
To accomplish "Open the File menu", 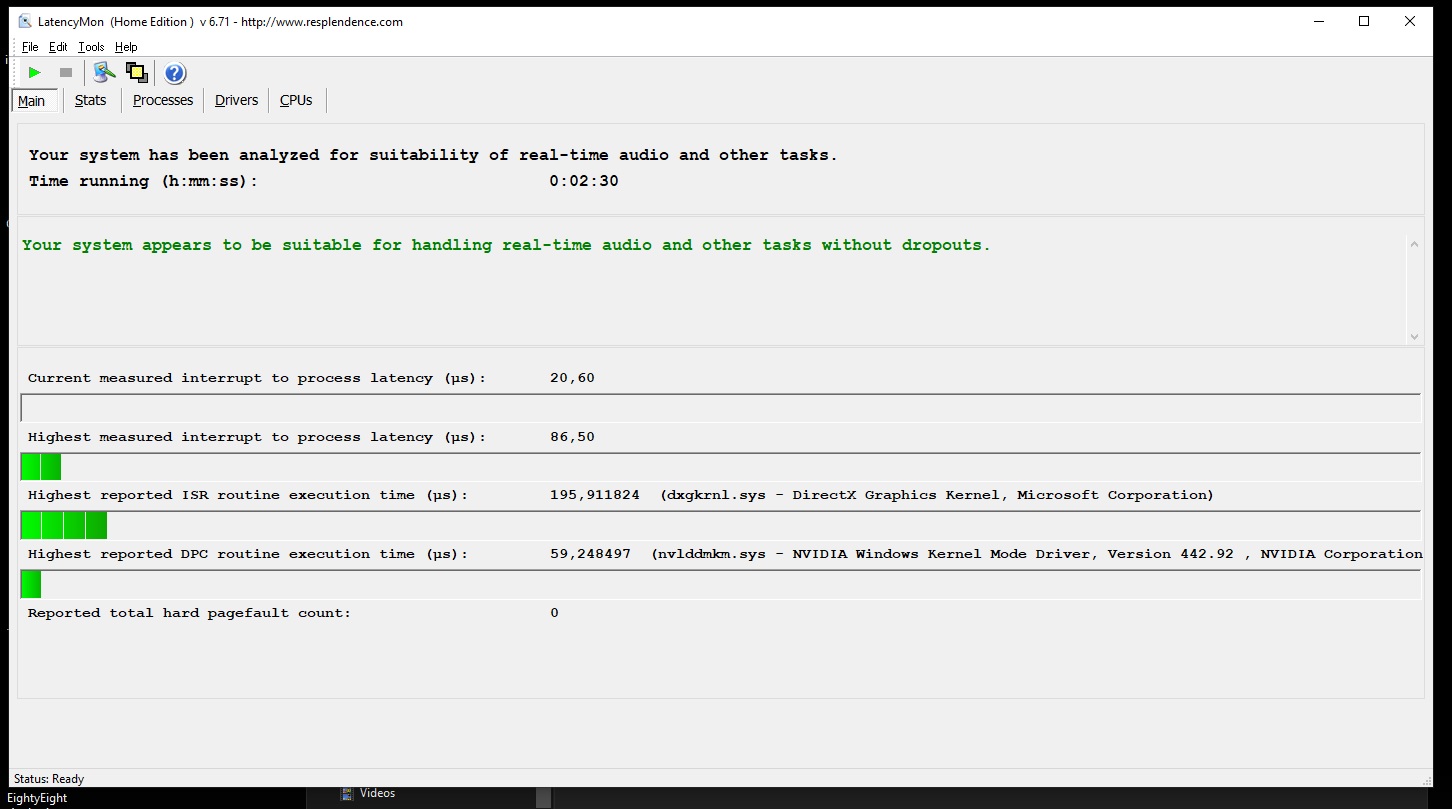I will click(30, 47).
